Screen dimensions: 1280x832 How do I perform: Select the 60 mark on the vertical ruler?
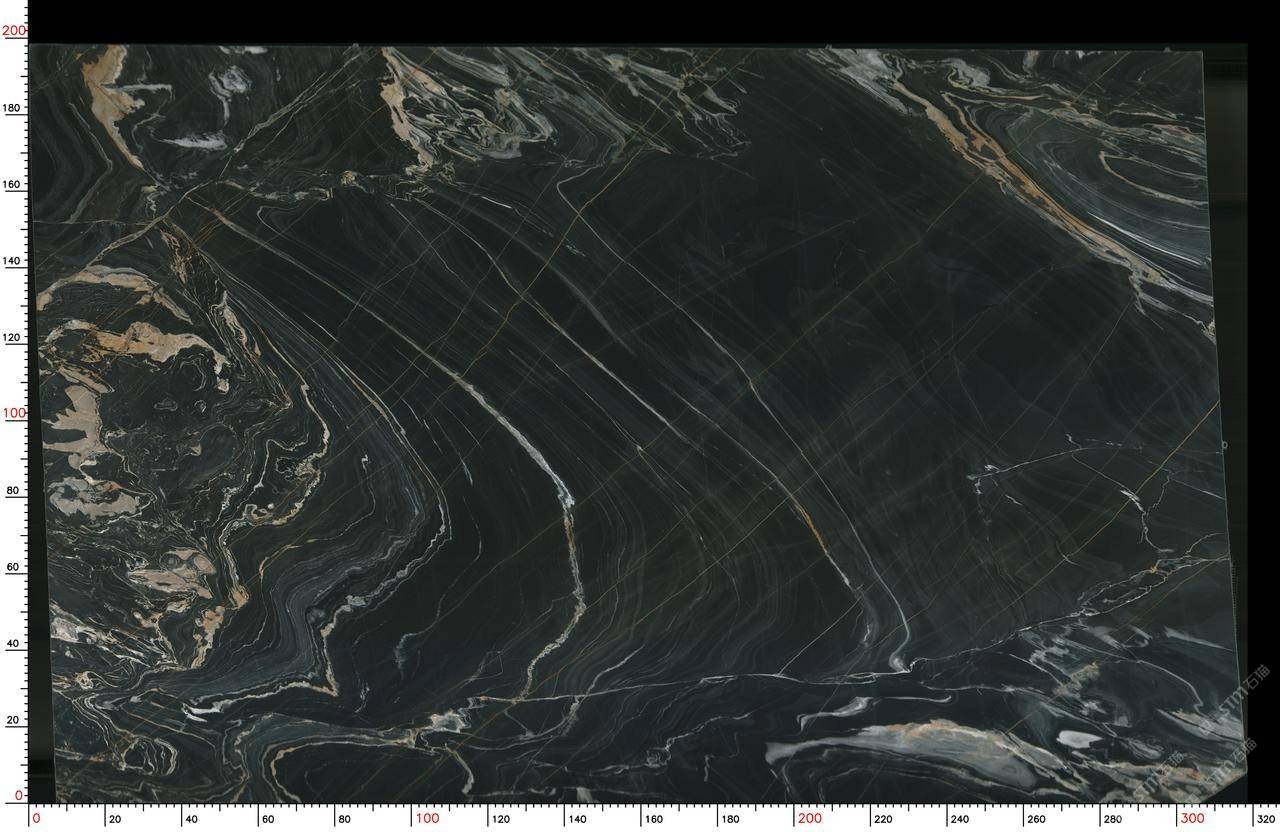[x=14, y=566]
